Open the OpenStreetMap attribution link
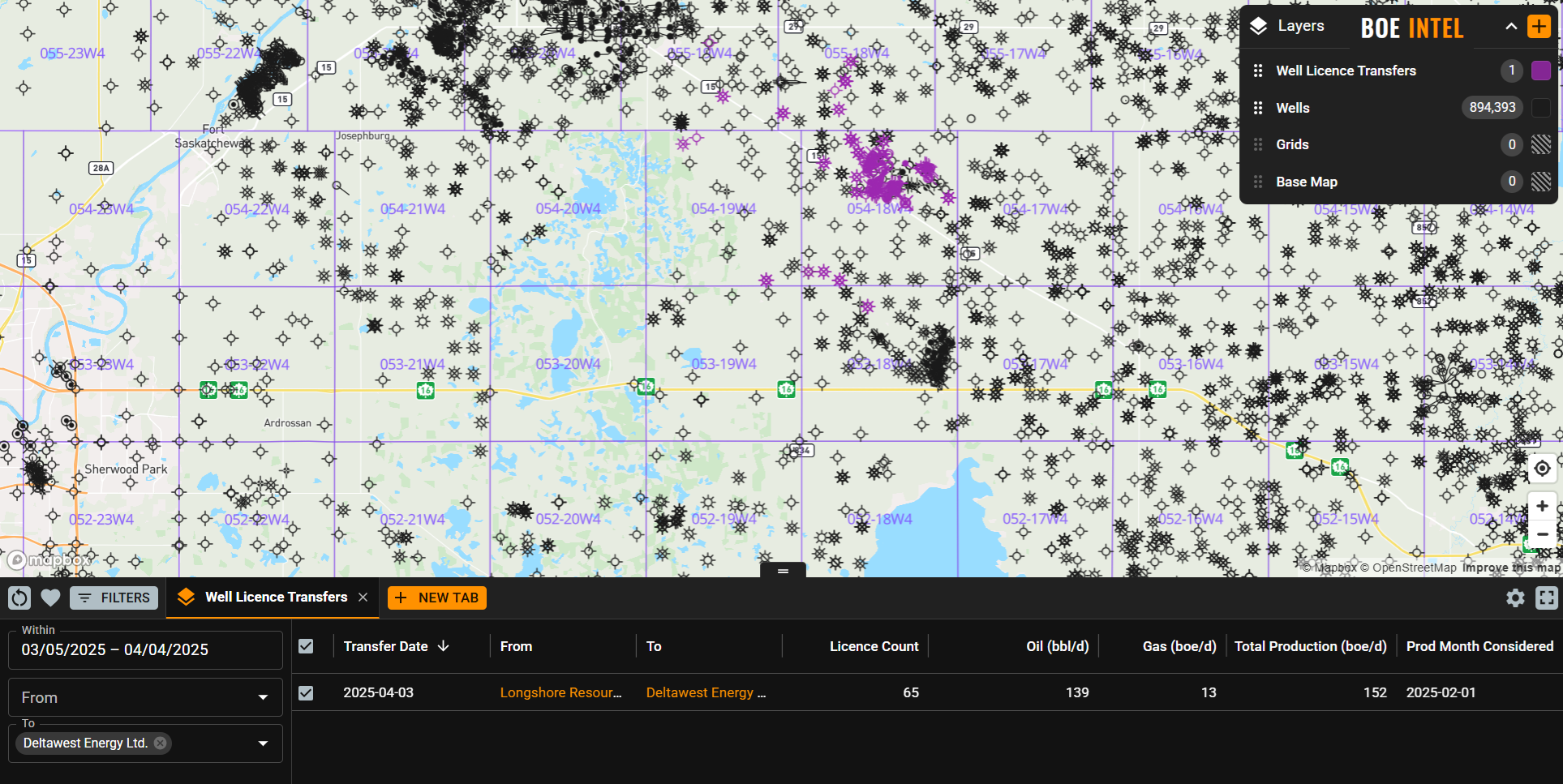Screen dimensions: 1563x784 [1408, 568]
